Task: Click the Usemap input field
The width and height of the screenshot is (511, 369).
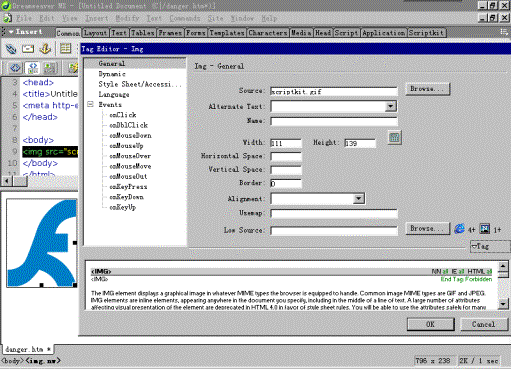Action: click(334, 214)
